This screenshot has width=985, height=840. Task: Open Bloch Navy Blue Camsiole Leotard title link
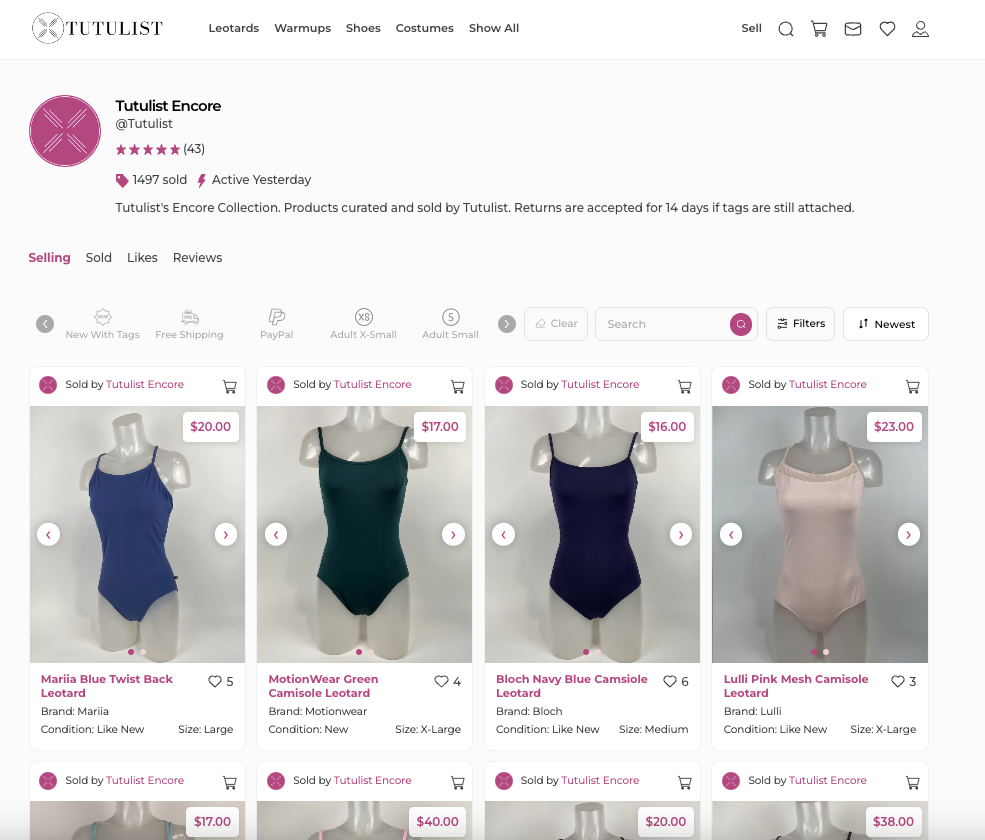572,686
